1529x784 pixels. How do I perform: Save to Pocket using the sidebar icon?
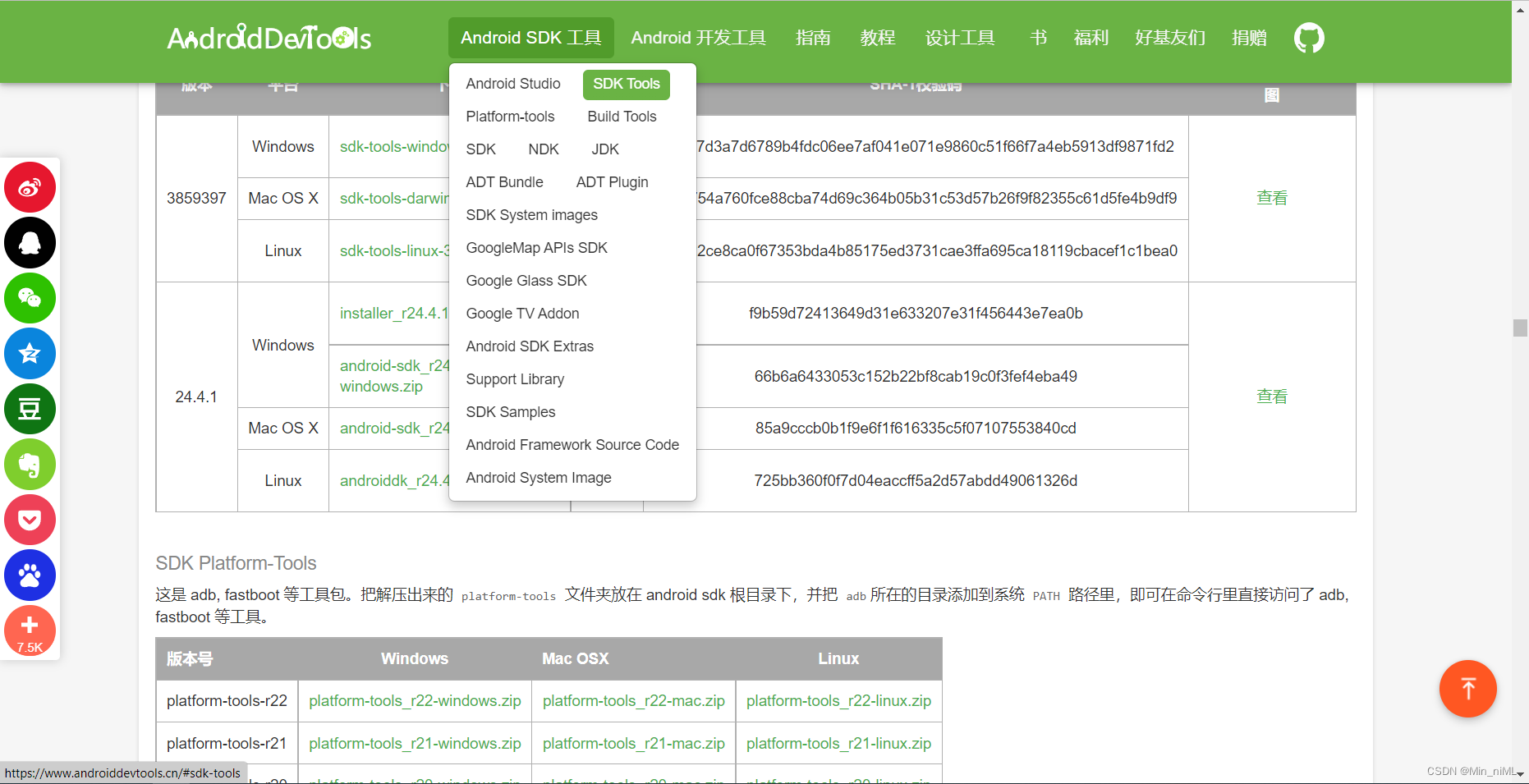30,520
